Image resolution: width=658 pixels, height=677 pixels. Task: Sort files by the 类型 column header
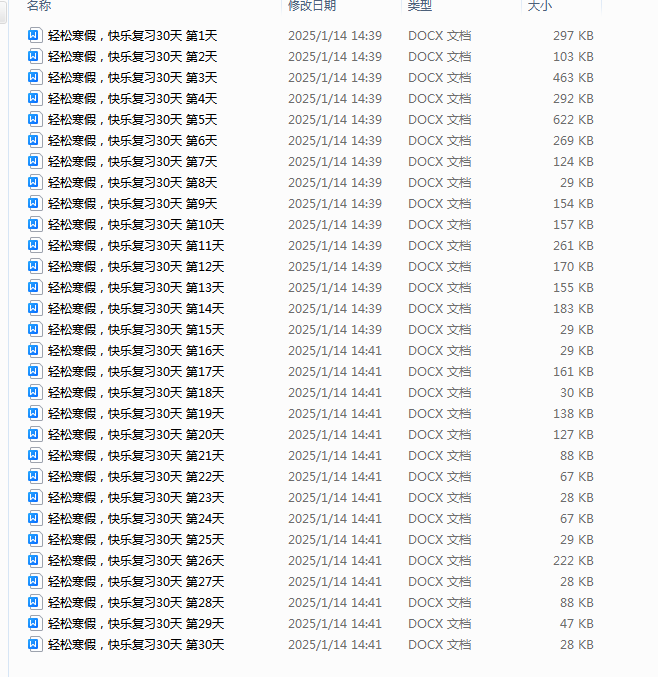(x=420, y=6)
